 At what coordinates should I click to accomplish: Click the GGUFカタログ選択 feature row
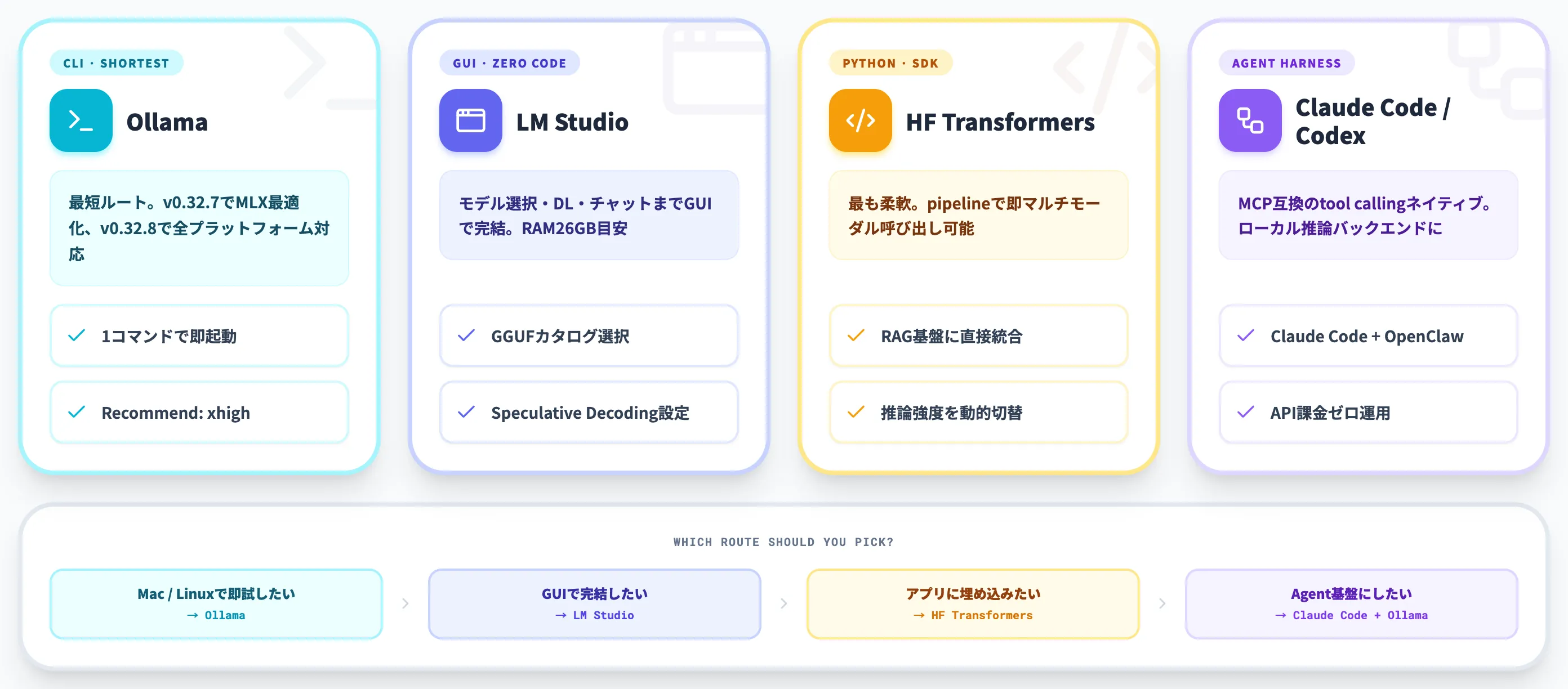(x=589, y=335)
